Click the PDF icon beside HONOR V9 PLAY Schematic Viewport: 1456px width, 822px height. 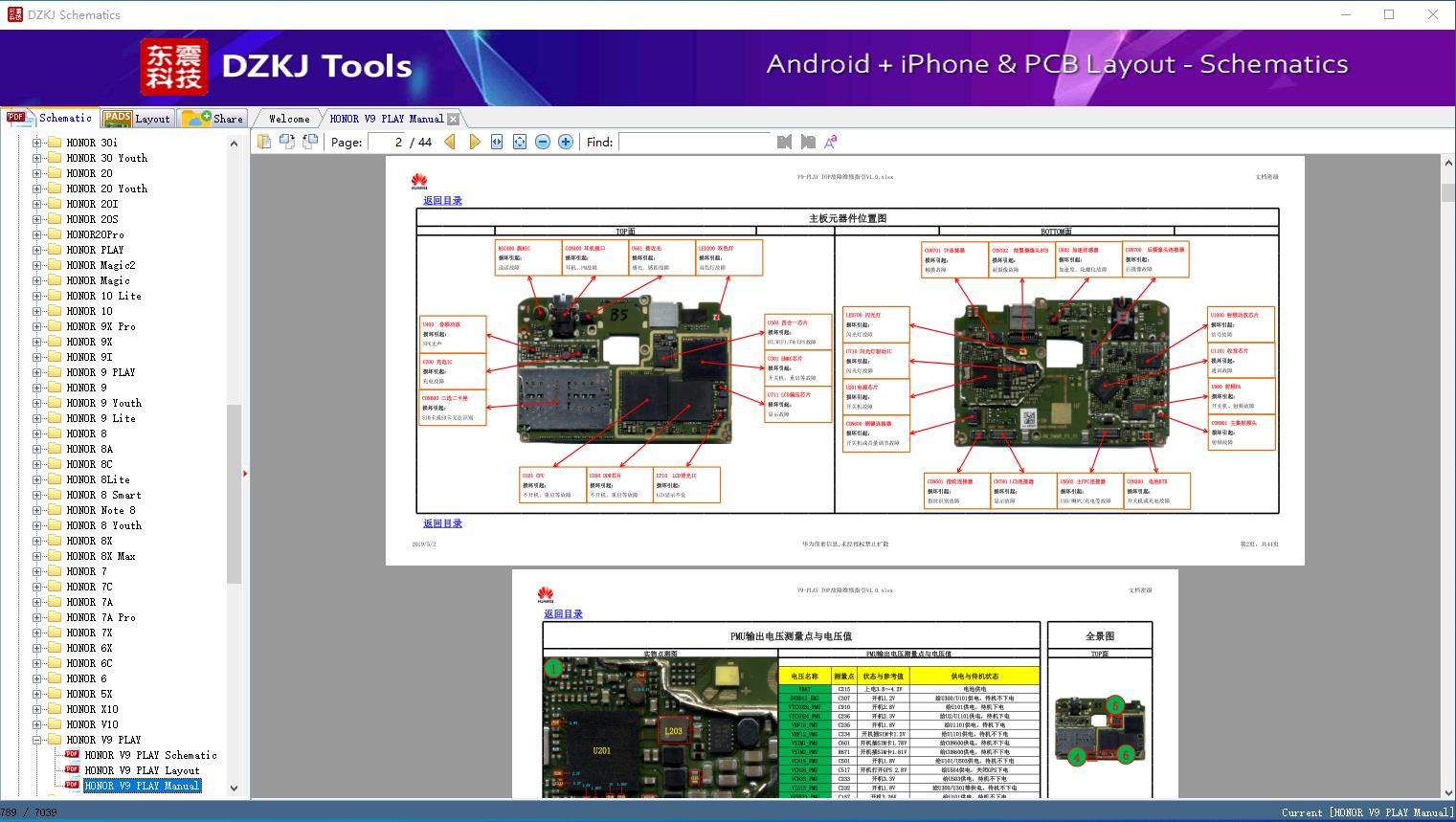pyautogui.click(x=72, y=755)
